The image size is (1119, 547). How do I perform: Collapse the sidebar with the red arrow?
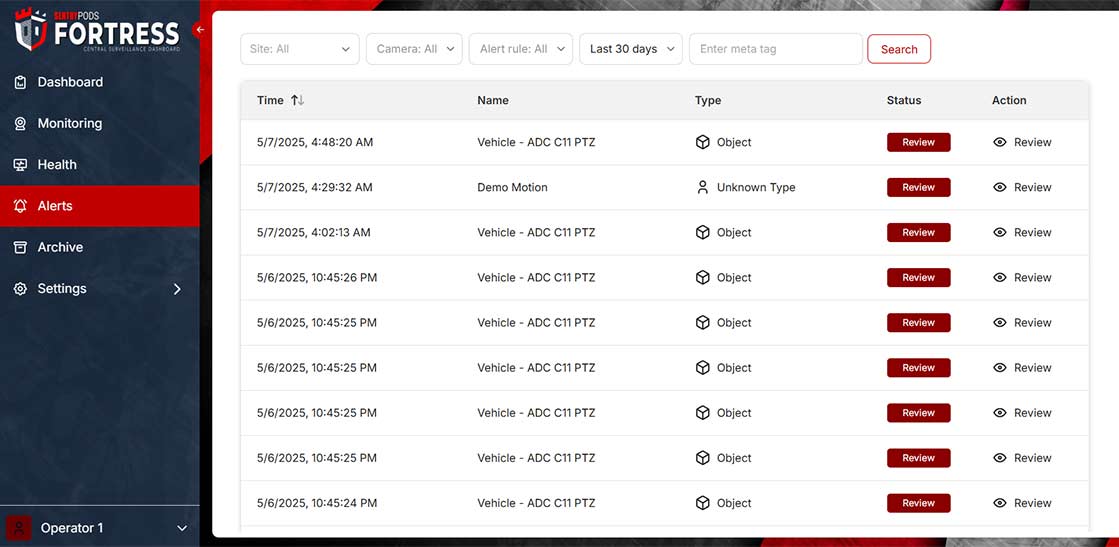[x=200, y=30]
